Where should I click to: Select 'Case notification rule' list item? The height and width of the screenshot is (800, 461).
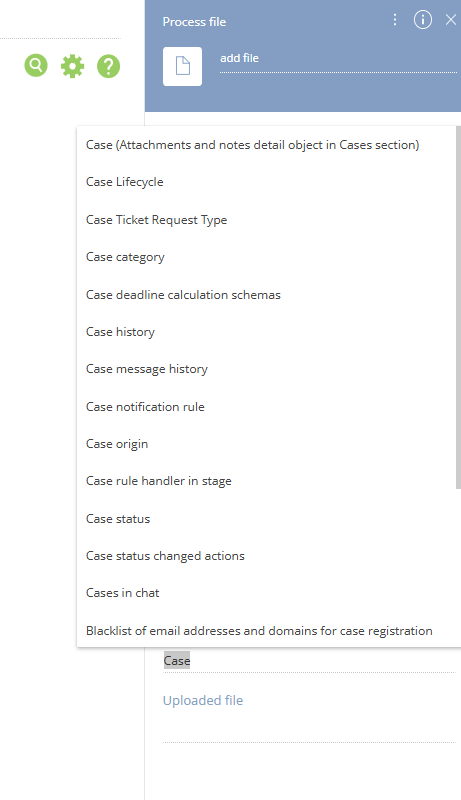click(x=266, y=407)
